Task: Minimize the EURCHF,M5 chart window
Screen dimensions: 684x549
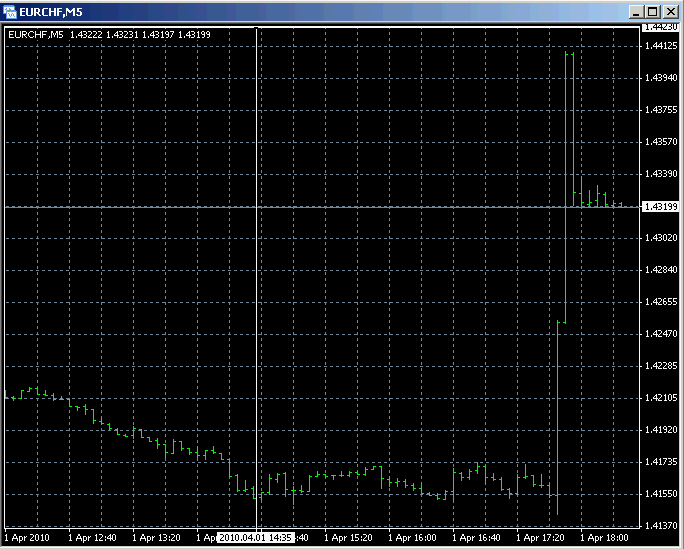Action: (635, 10)
